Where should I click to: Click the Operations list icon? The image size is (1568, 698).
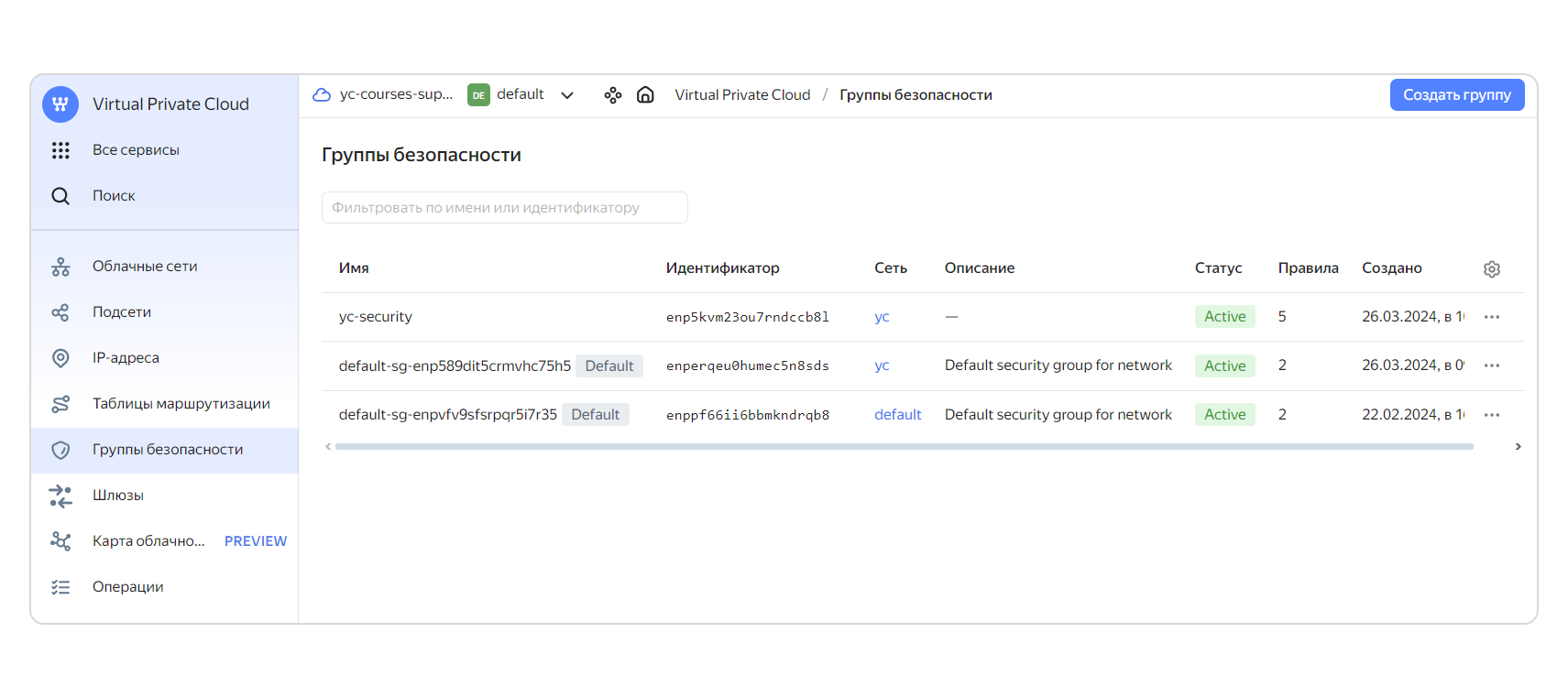60,587
